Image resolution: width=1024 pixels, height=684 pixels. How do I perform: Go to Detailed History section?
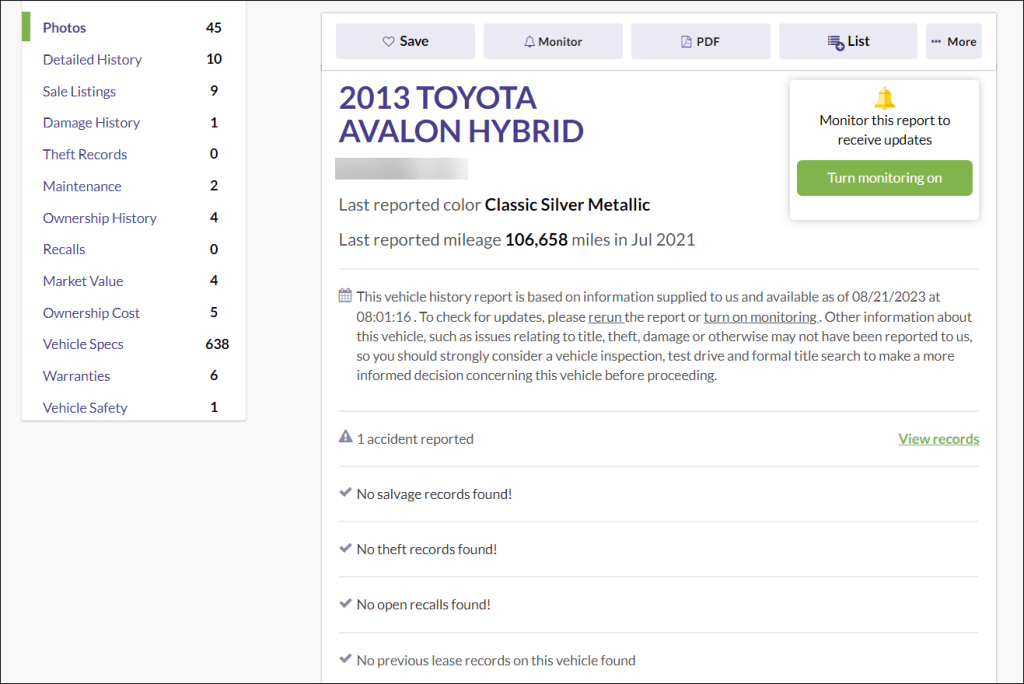pyautogui.click(x=92, y=59)
